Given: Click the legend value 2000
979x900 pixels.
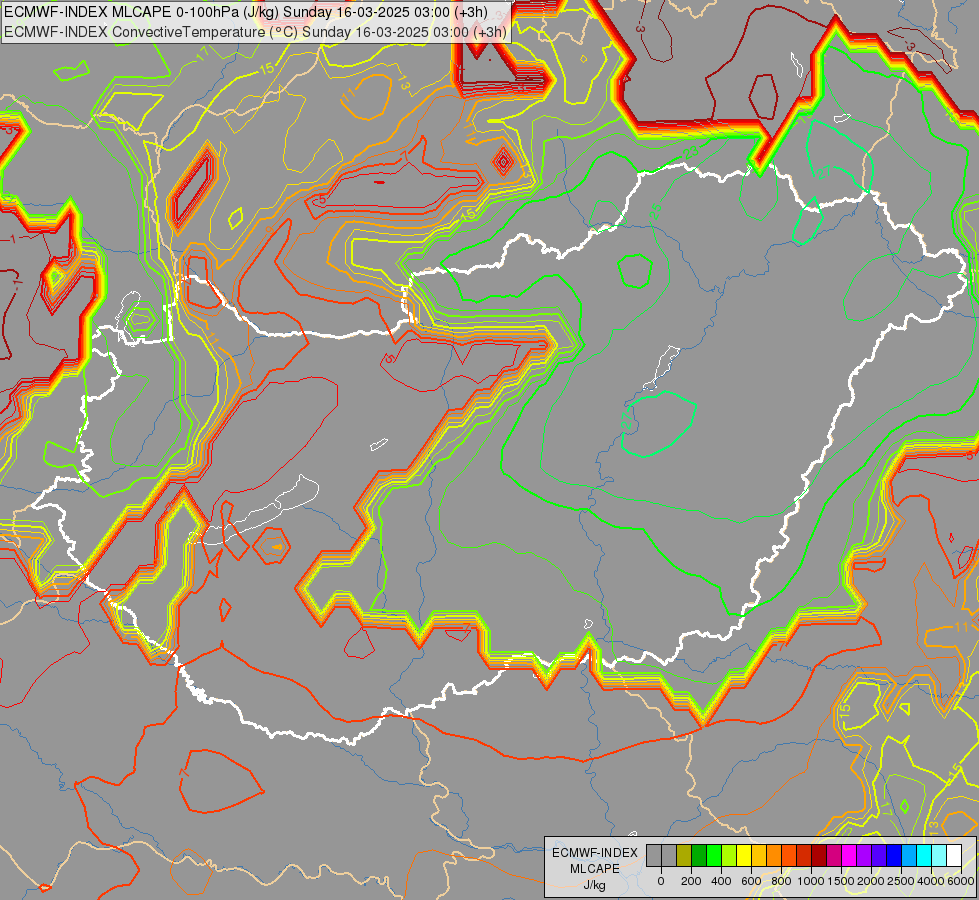Looking at the screenshot, I should (x=871, y=881).
